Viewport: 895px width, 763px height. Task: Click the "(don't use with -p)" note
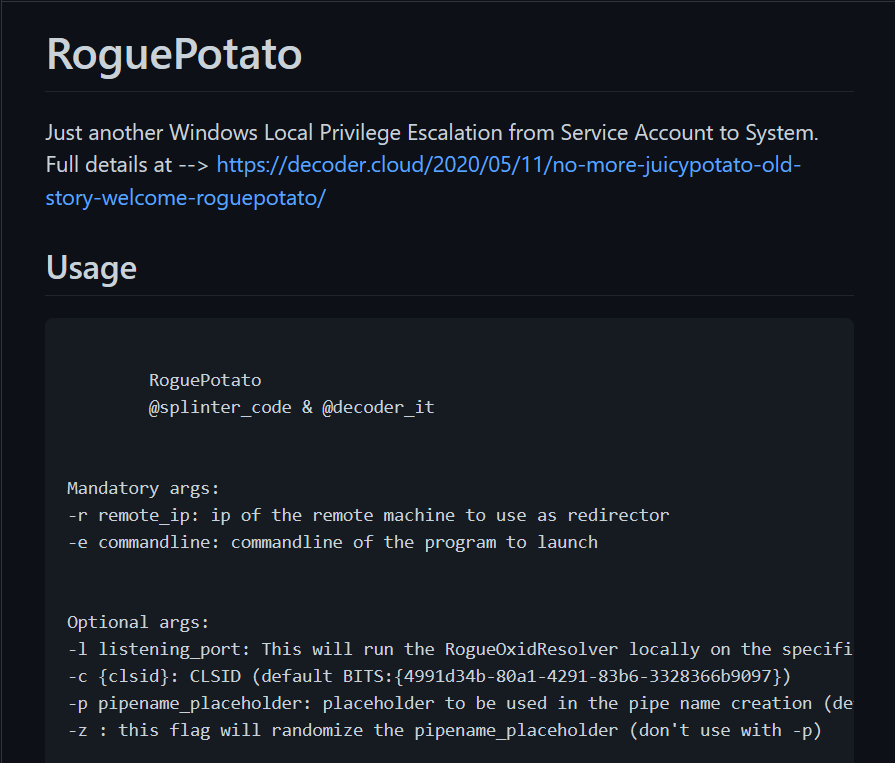tap(725, 730)
